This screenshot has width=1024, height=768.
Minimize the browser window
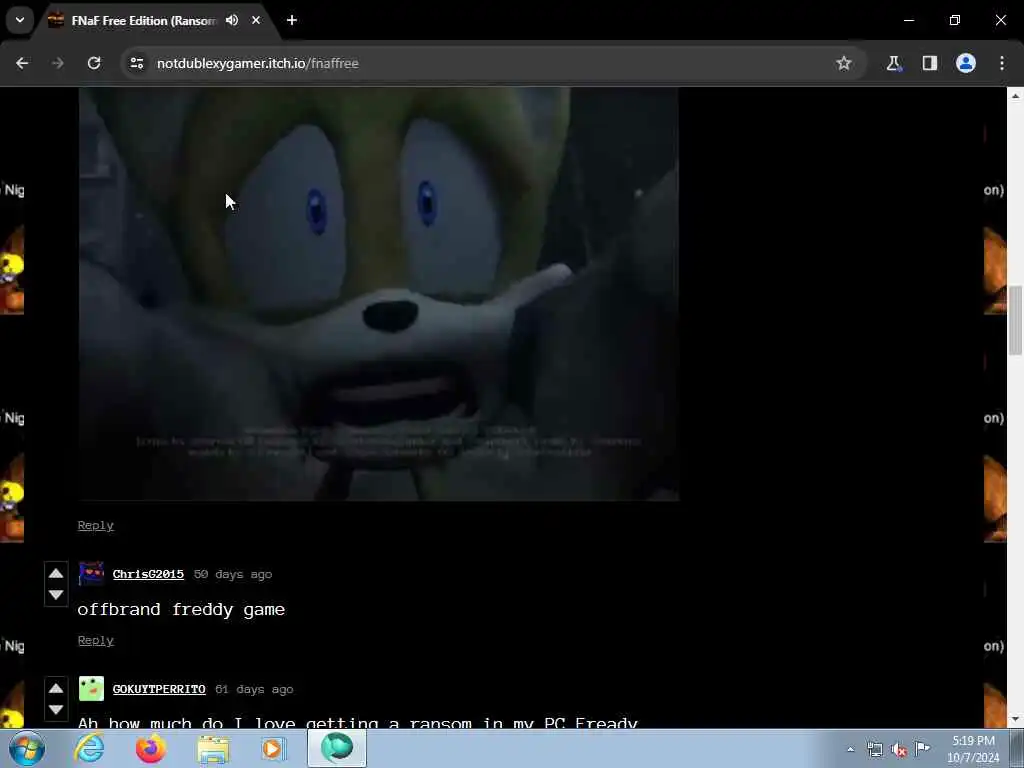coord(909,20)
